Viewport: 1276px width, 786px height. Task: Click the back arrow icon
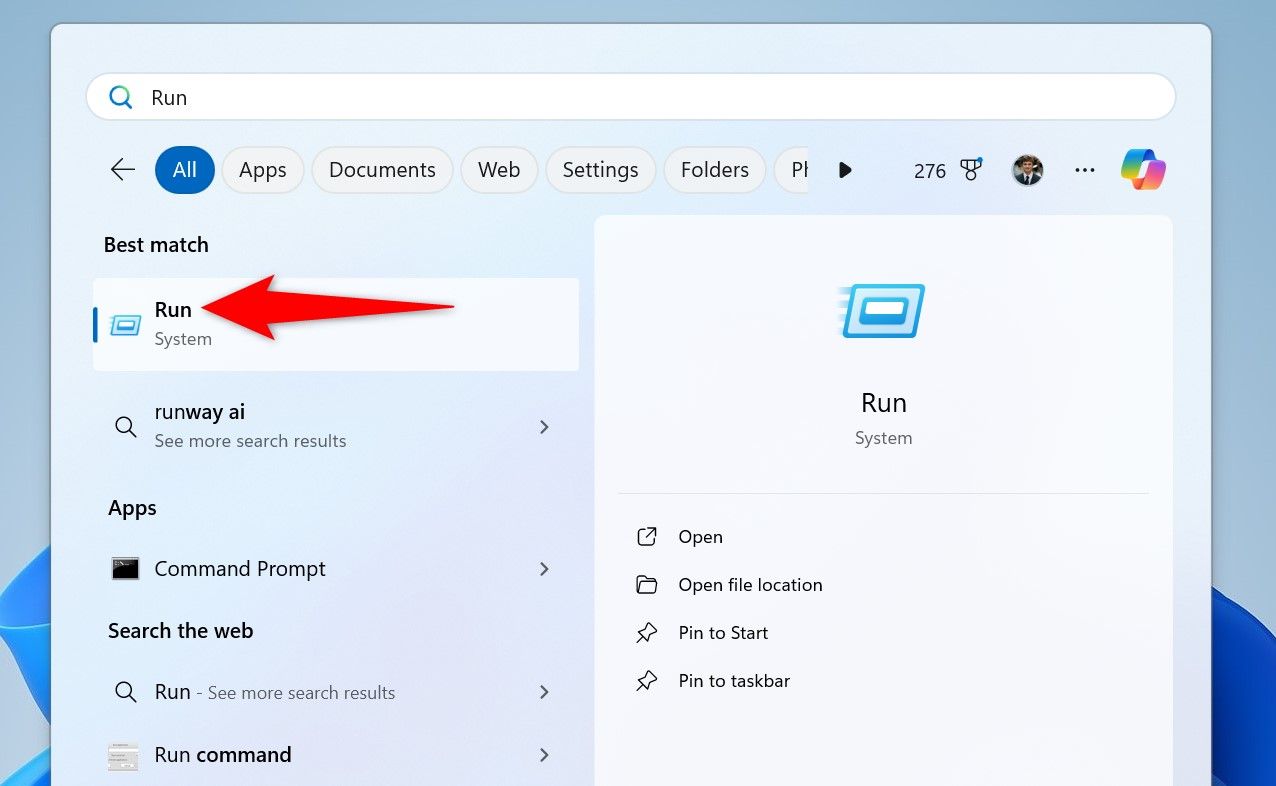click(x=123, y=170)
